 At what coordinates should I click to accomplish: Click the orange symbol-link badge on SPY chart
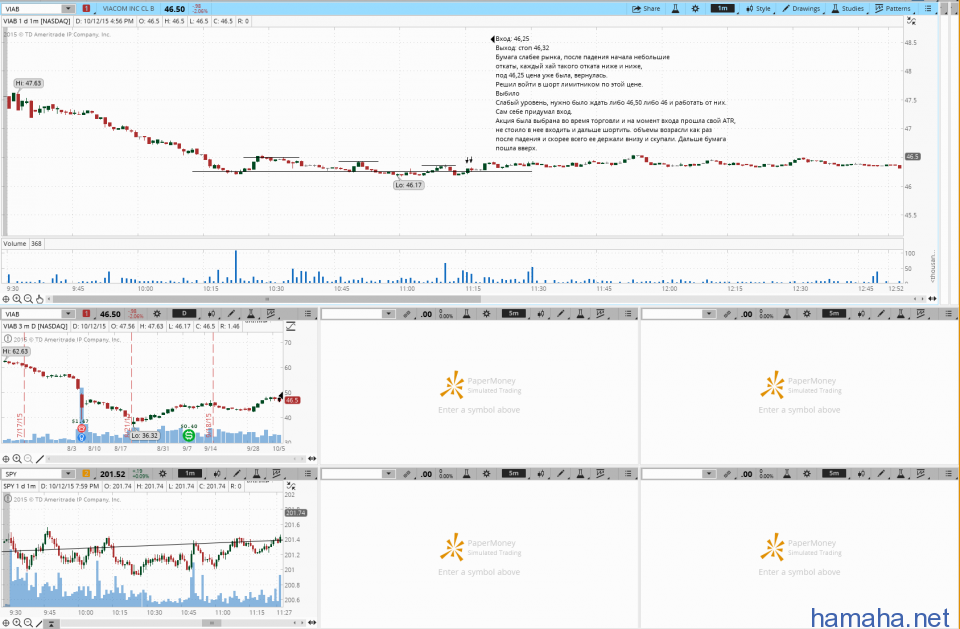click(86, 474)
